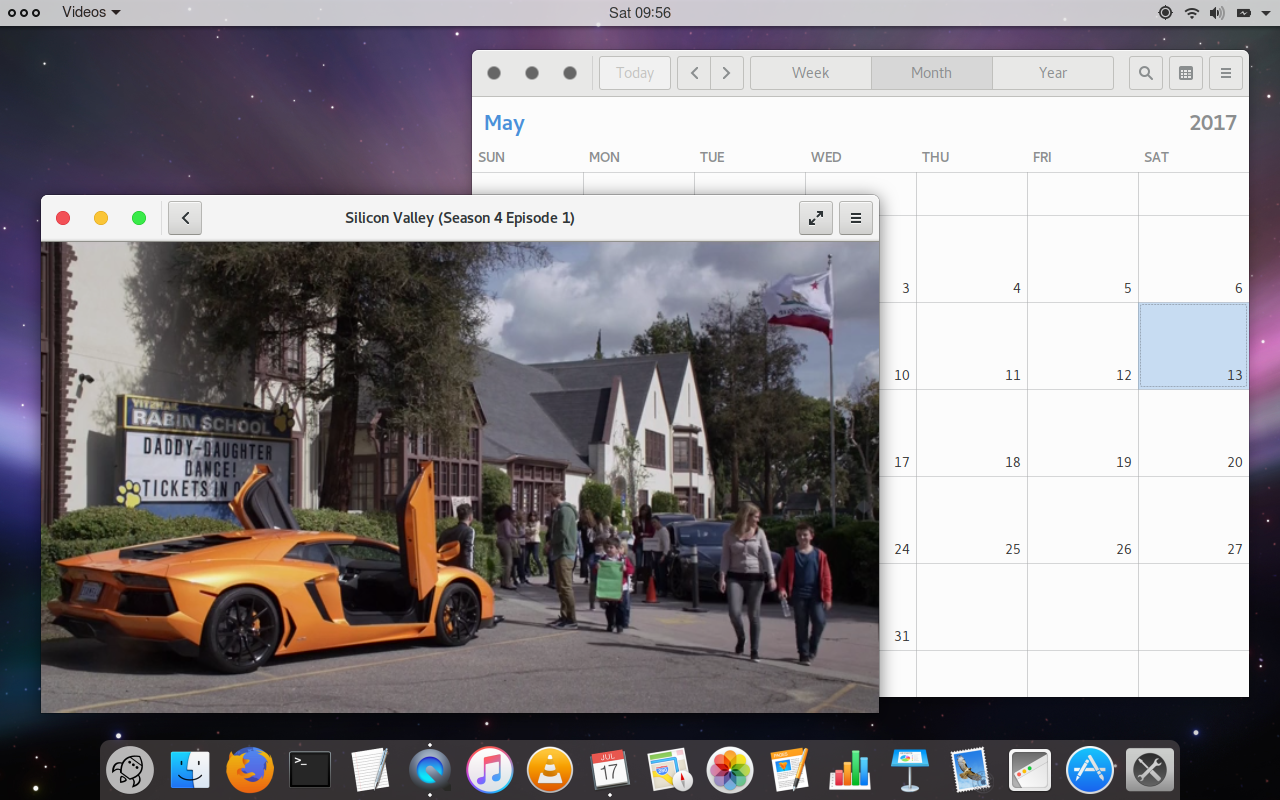Click the Wi-Fi status icon
This screenshot has width=1280, height=800.
point(1191,13)
